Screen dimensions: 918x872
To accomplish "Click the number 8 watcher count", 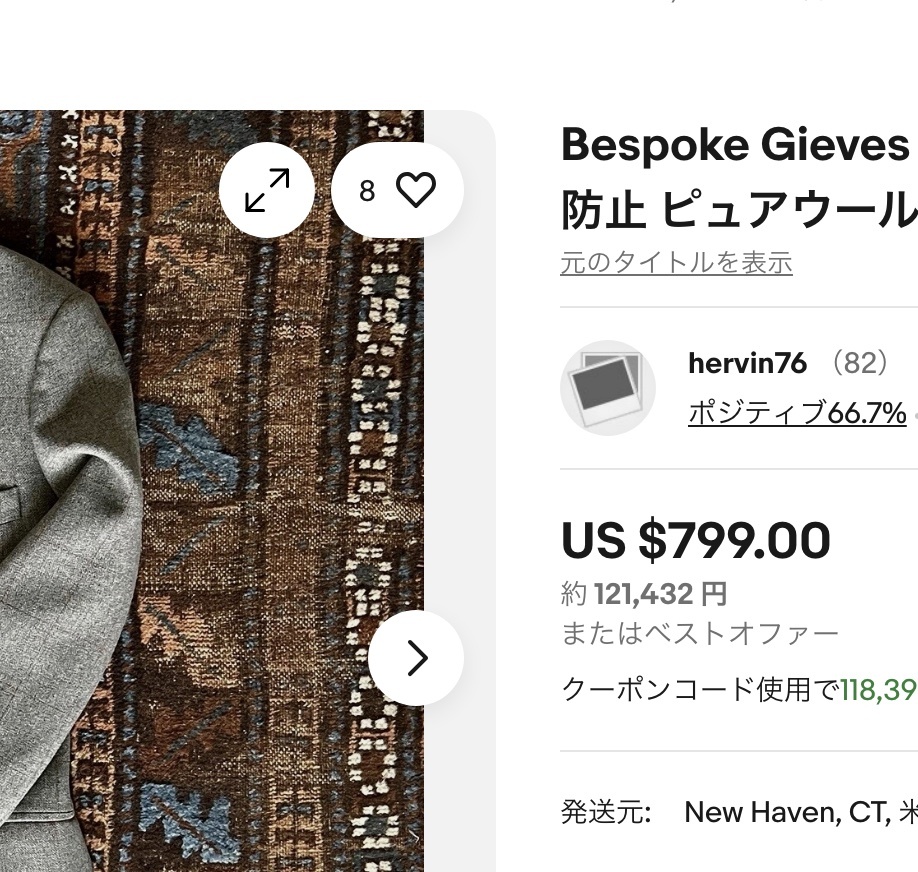I will click(x=367, y=191).
